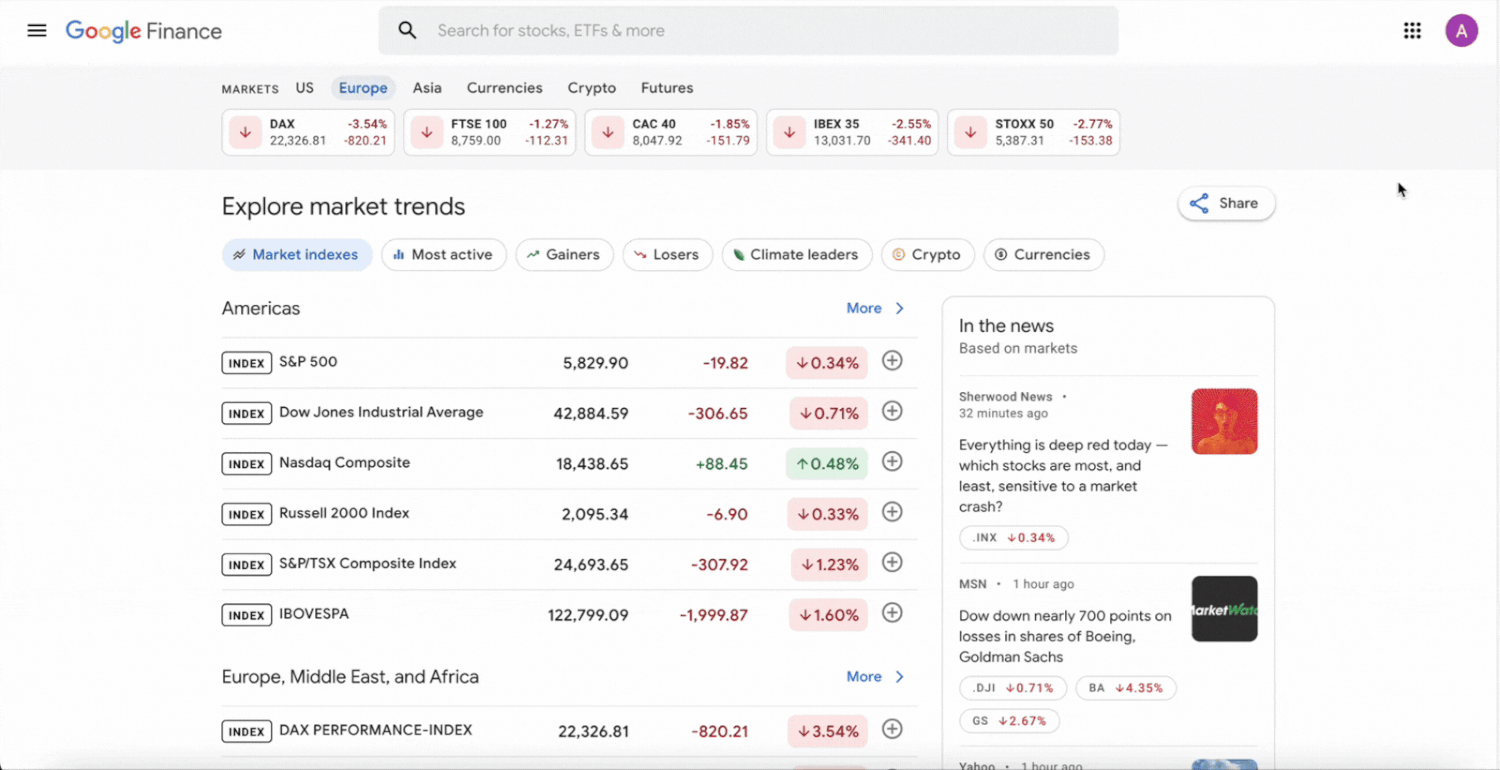This screenshot has height=770, width=1500.
Task: Open the .DJI 0.71% news chip
Action: tap(1013, 688)
